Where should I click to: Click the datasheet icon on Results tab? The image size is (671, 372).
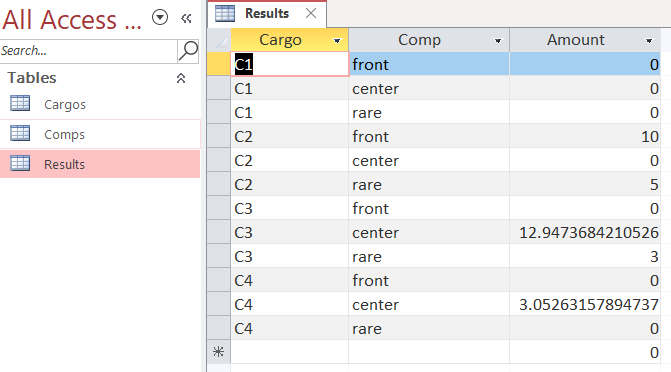click(x=225, y=13)
